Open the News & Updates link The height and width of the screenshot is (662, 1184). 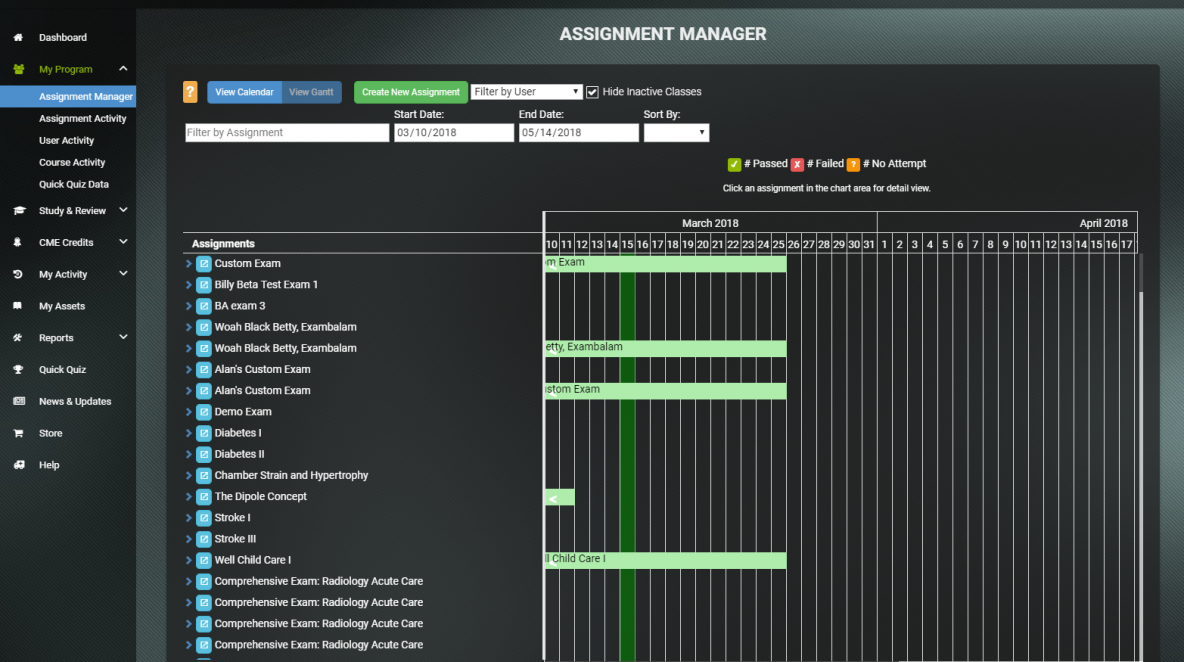pos(75,402)
